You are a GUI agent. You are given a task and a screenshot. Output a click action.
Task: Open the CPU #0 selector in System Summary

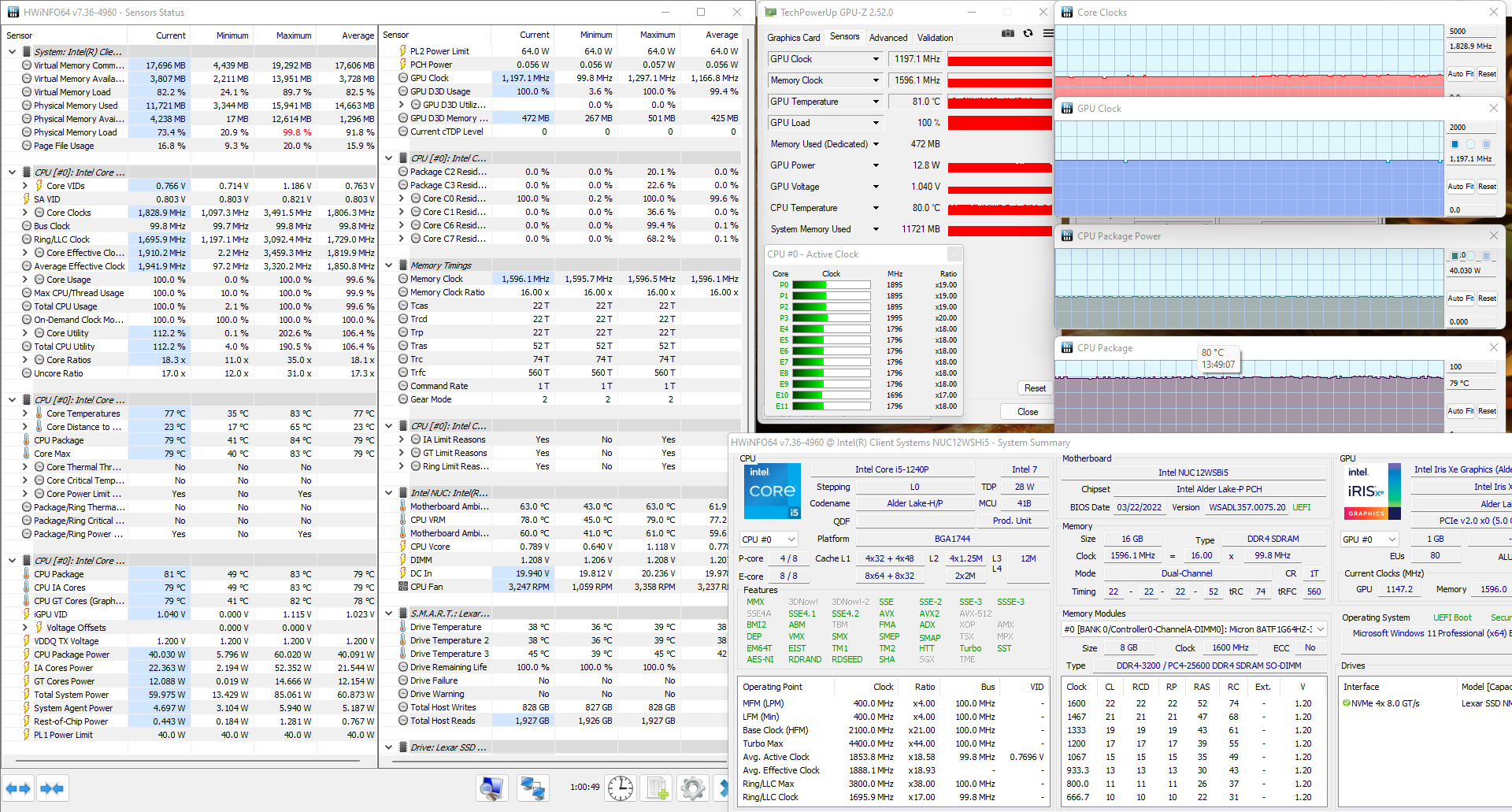pyautogui.click(x=769, y=539)
